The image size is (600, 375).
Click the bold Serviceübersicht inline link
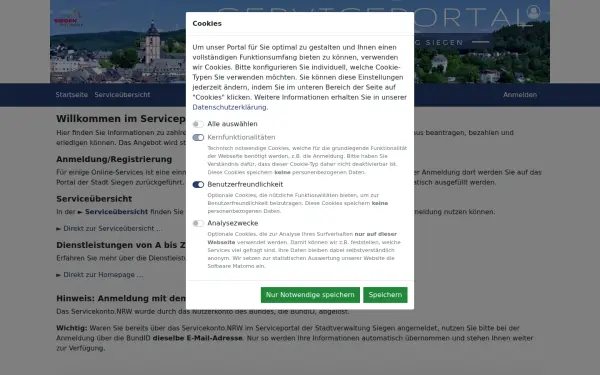pos(116,212)
